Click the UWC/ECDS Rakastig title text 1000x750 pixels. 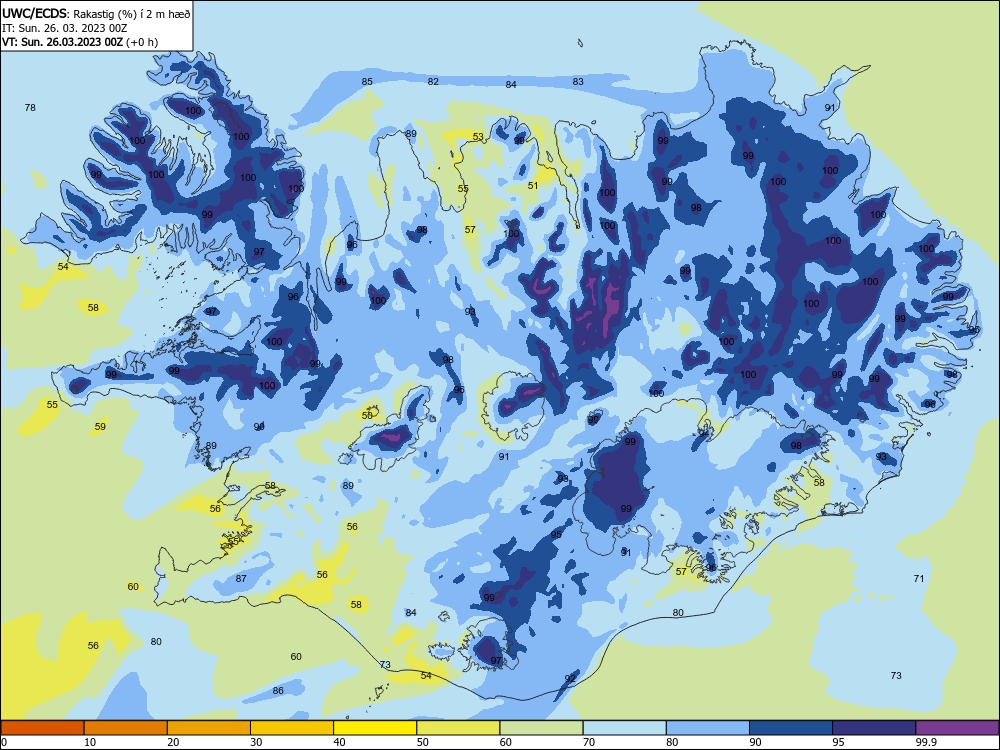pyautogui.click(x=96, y=13)
